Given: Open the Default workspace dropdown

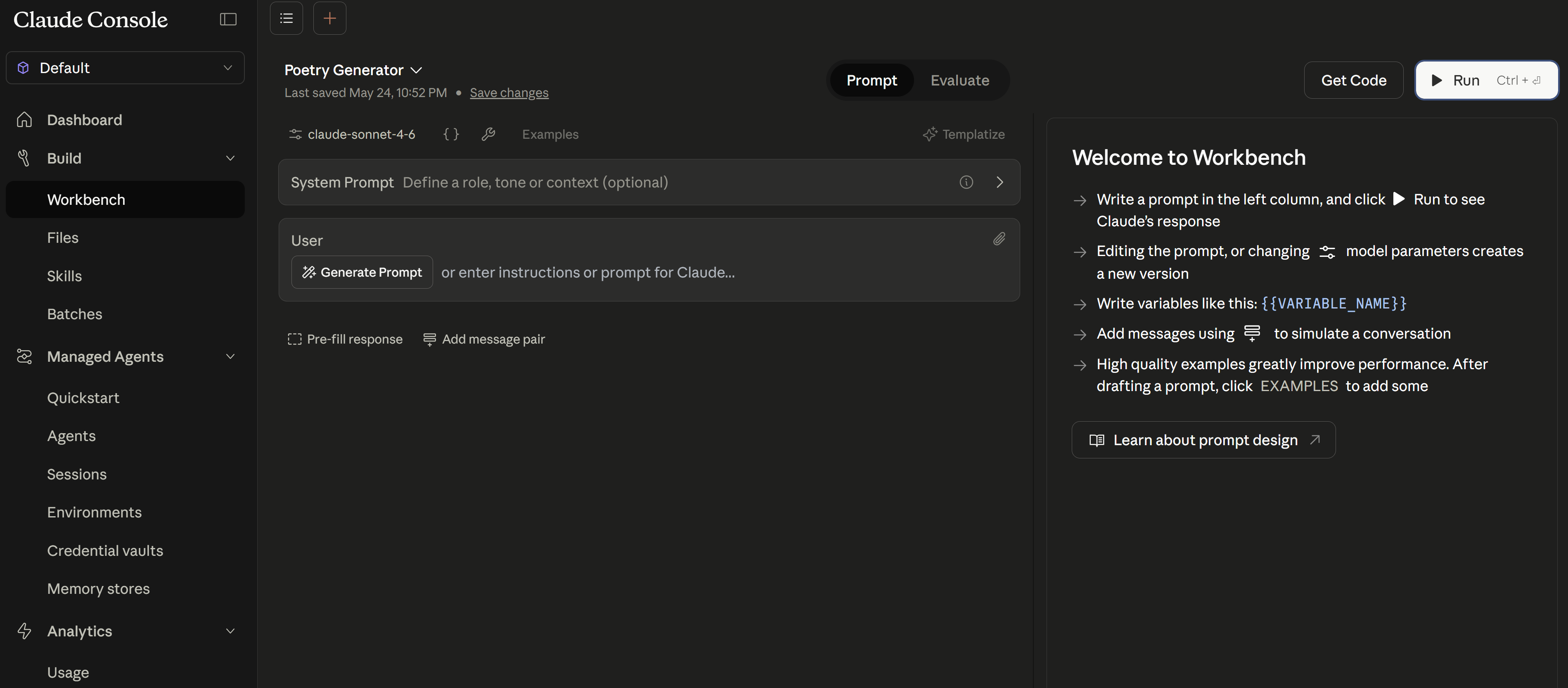Looking at the screenshot, I should coord(126,68).
